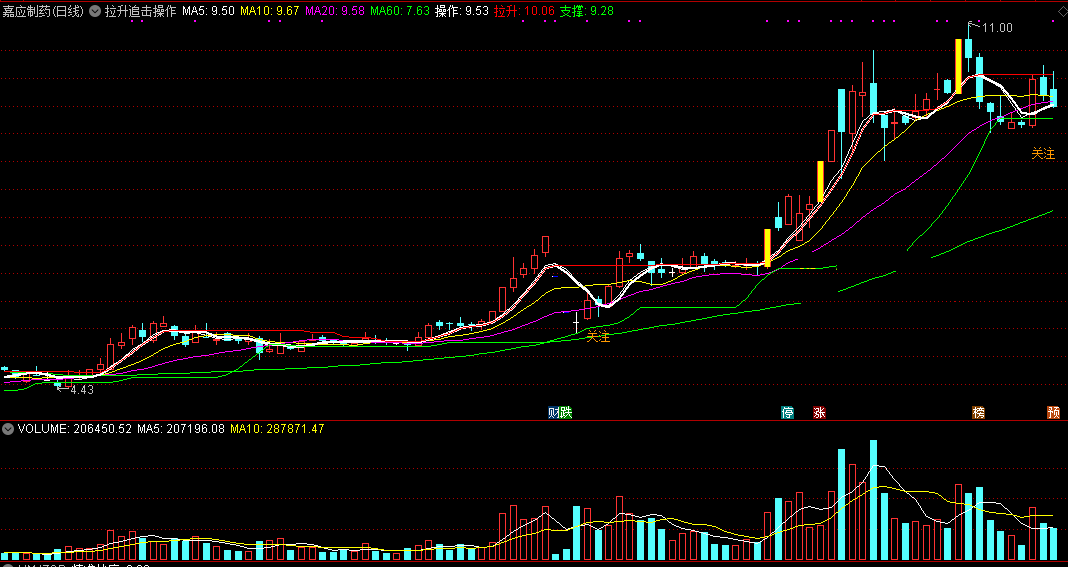The image size is (1068, 567).
Task: Click the yellow MA10: 287871.47 volume reading
Action: coord(277,429)
